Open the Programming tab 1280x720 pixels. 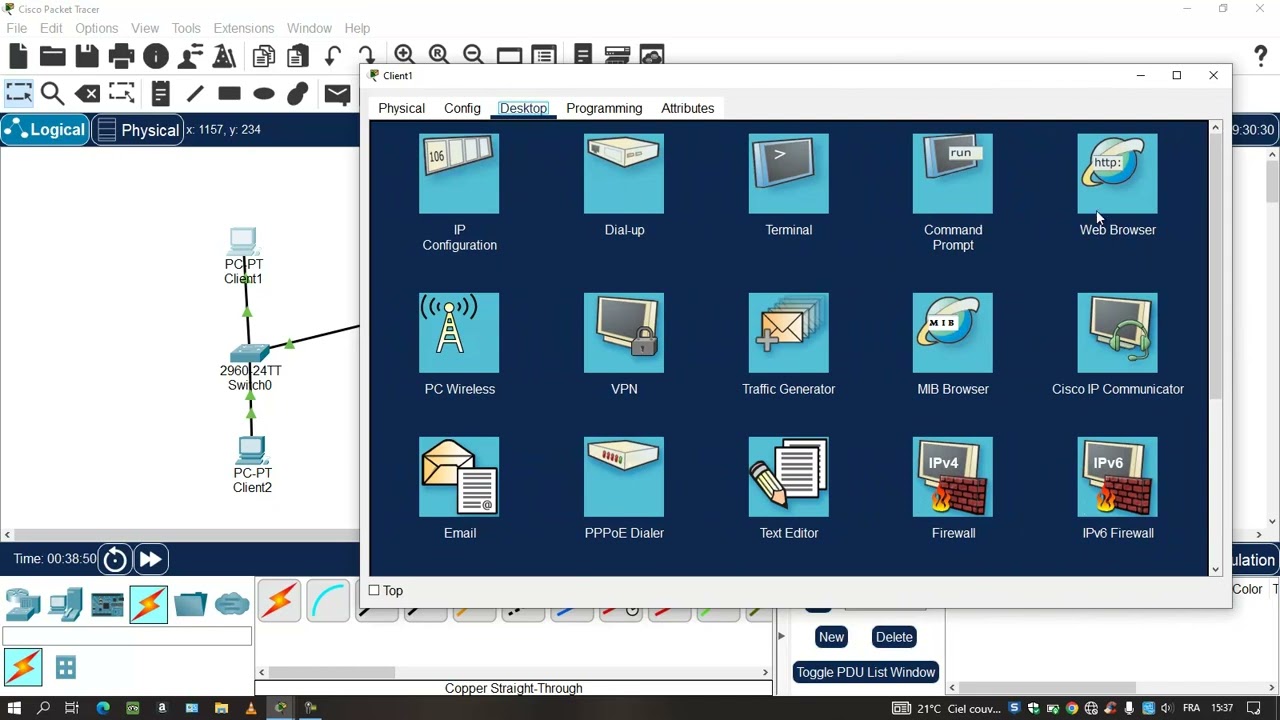pyautogui.click(x=604, y=108)
